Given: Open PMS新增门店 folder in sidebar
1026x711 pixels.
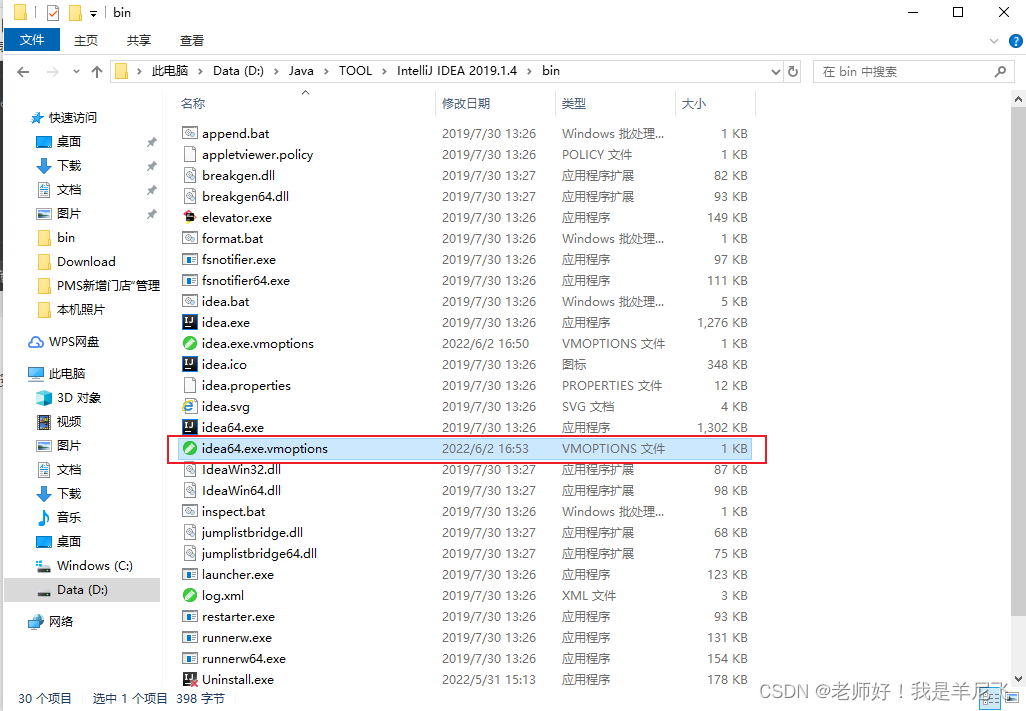Looking at the screenshot, I should point(99,285).
